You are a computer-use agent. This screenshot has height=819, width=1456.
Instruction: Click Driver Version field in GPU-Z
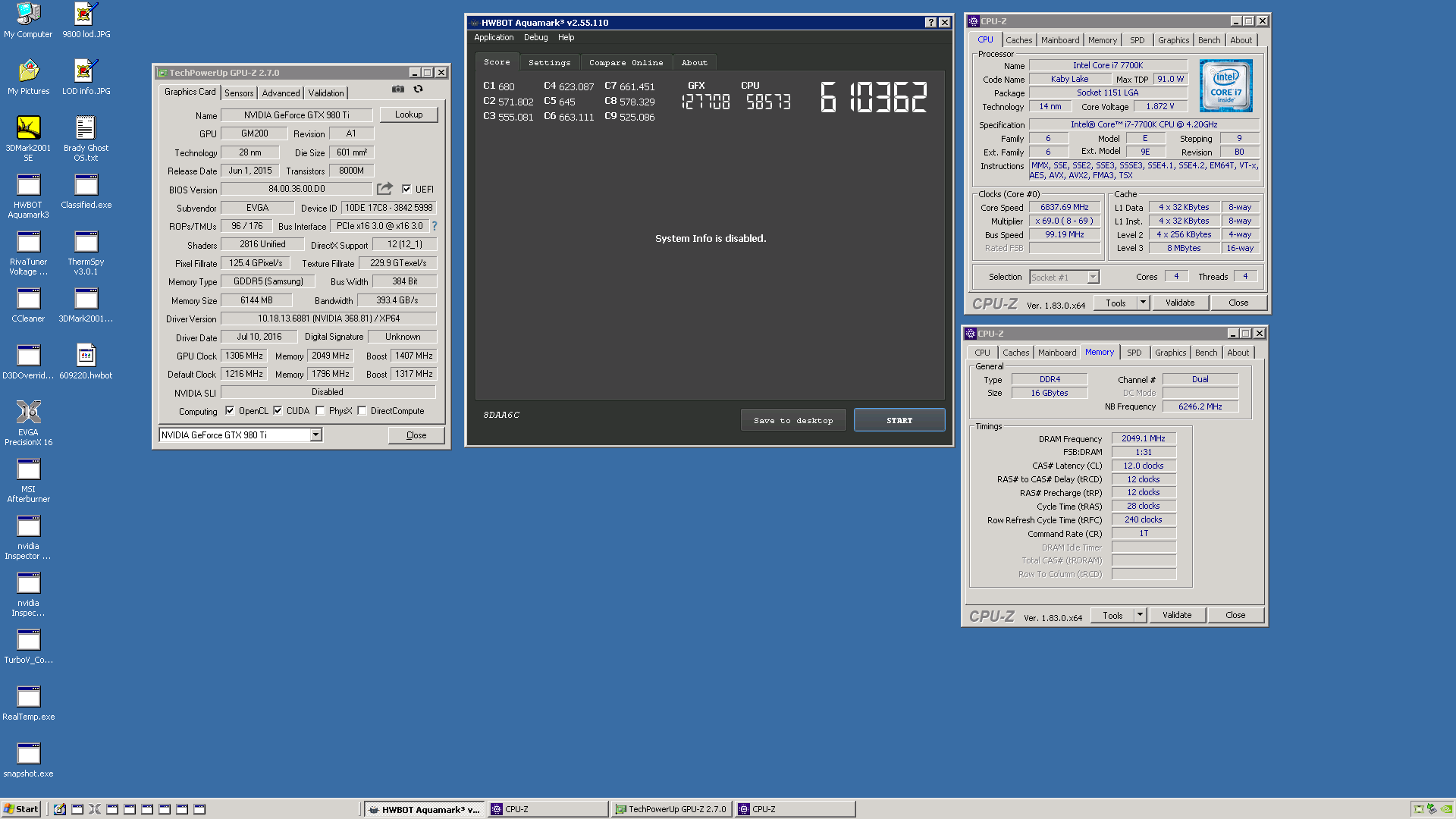pyautogui.click(x=328, y=318)
